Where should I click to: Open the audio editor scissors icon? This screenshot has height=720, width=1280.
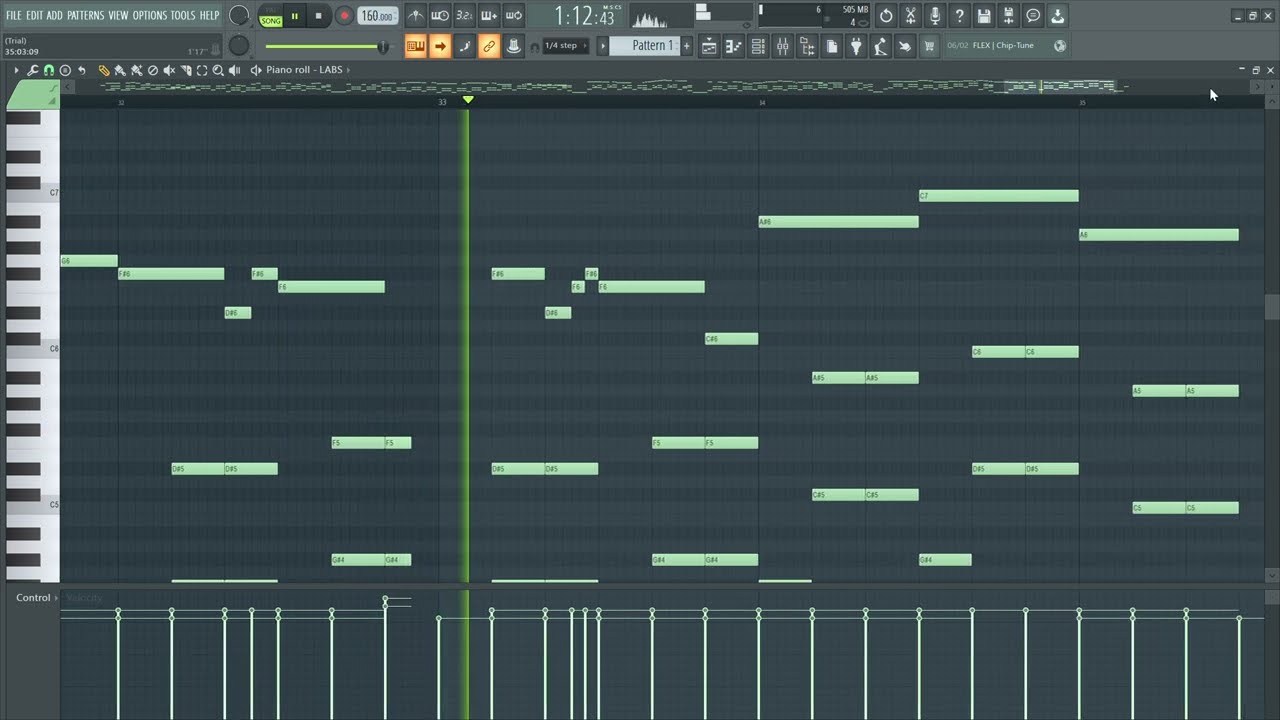point(910,16)
